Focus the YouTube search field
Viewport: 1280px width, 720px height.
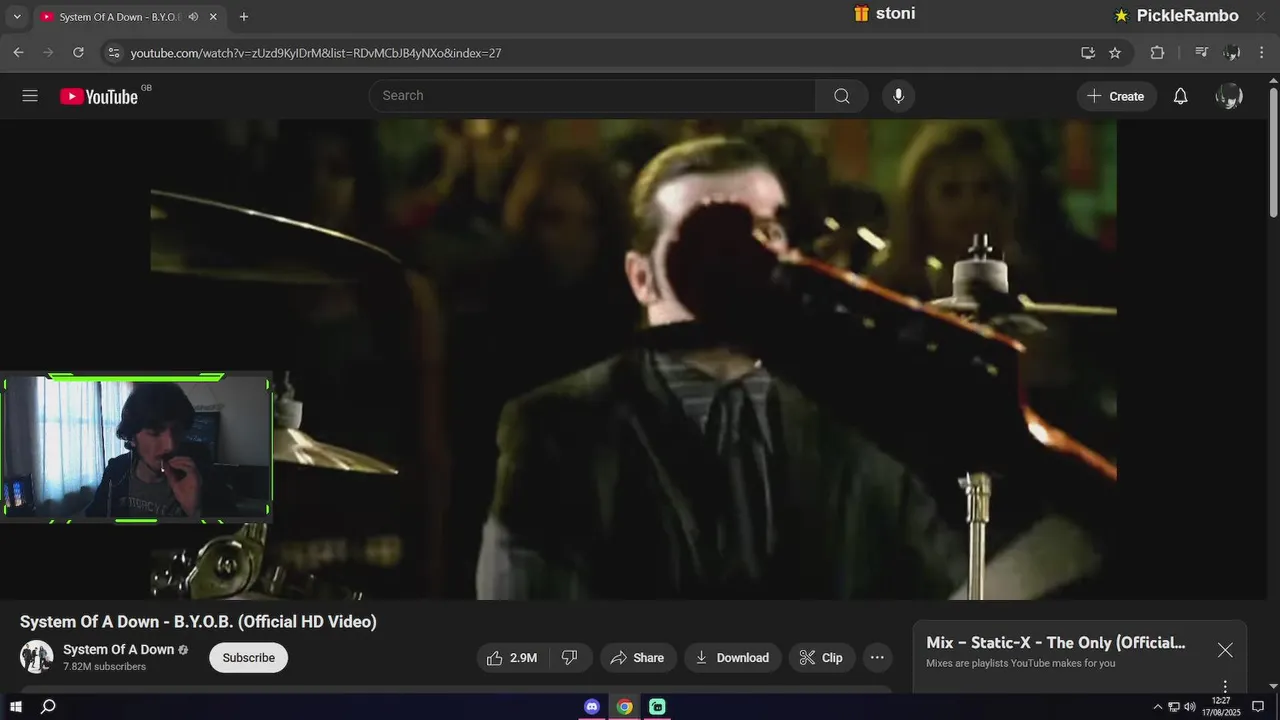[592, 96]
